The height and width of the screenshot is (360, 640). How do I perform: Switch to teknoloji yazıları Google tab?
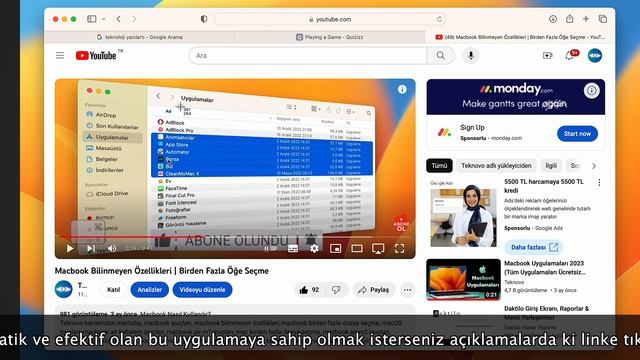tap(139, 37)
